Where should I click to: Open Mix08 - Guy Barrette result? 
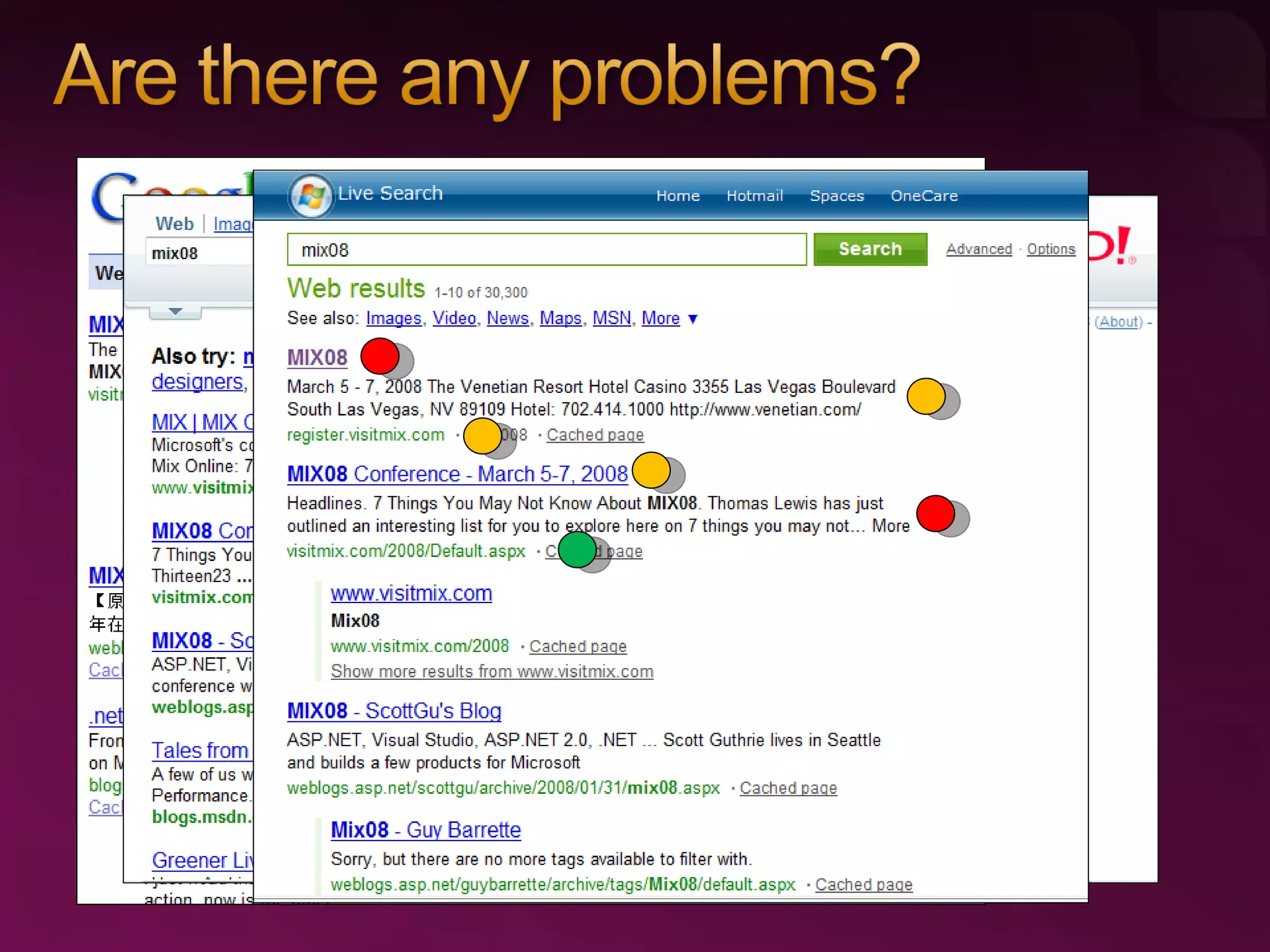425,830
